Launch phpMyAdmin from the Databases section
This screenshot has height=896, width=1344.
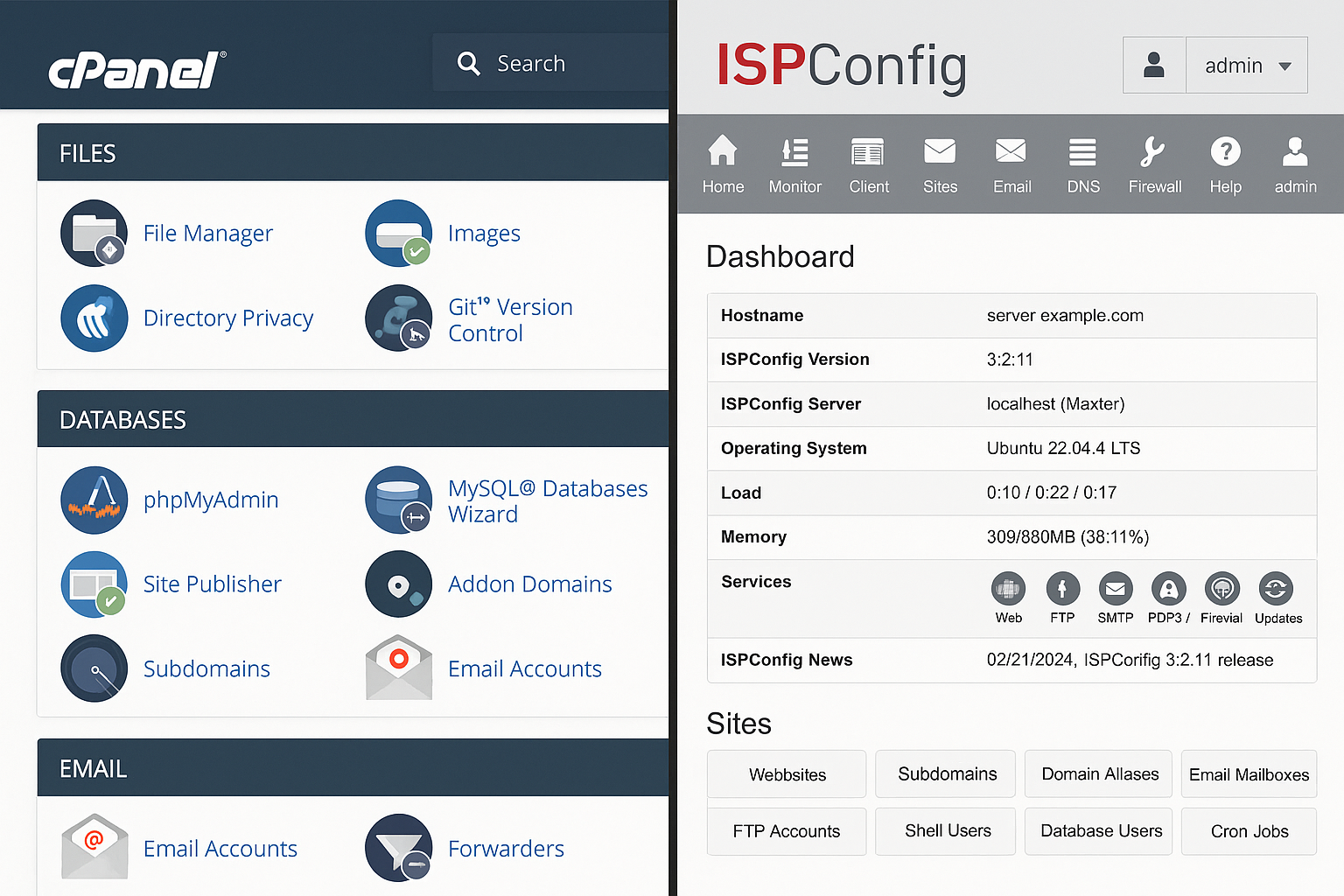click(211, 500)
